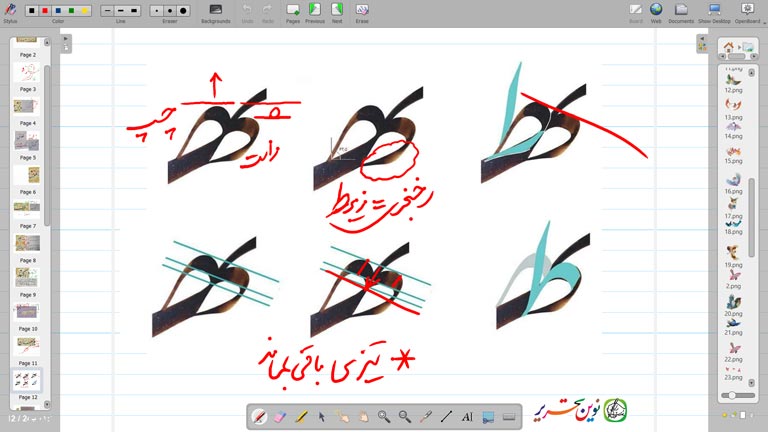This screenshot has height=432, width=768.
Task: Open the Backgrounds dropdown
Action: (x=215, y=12)
